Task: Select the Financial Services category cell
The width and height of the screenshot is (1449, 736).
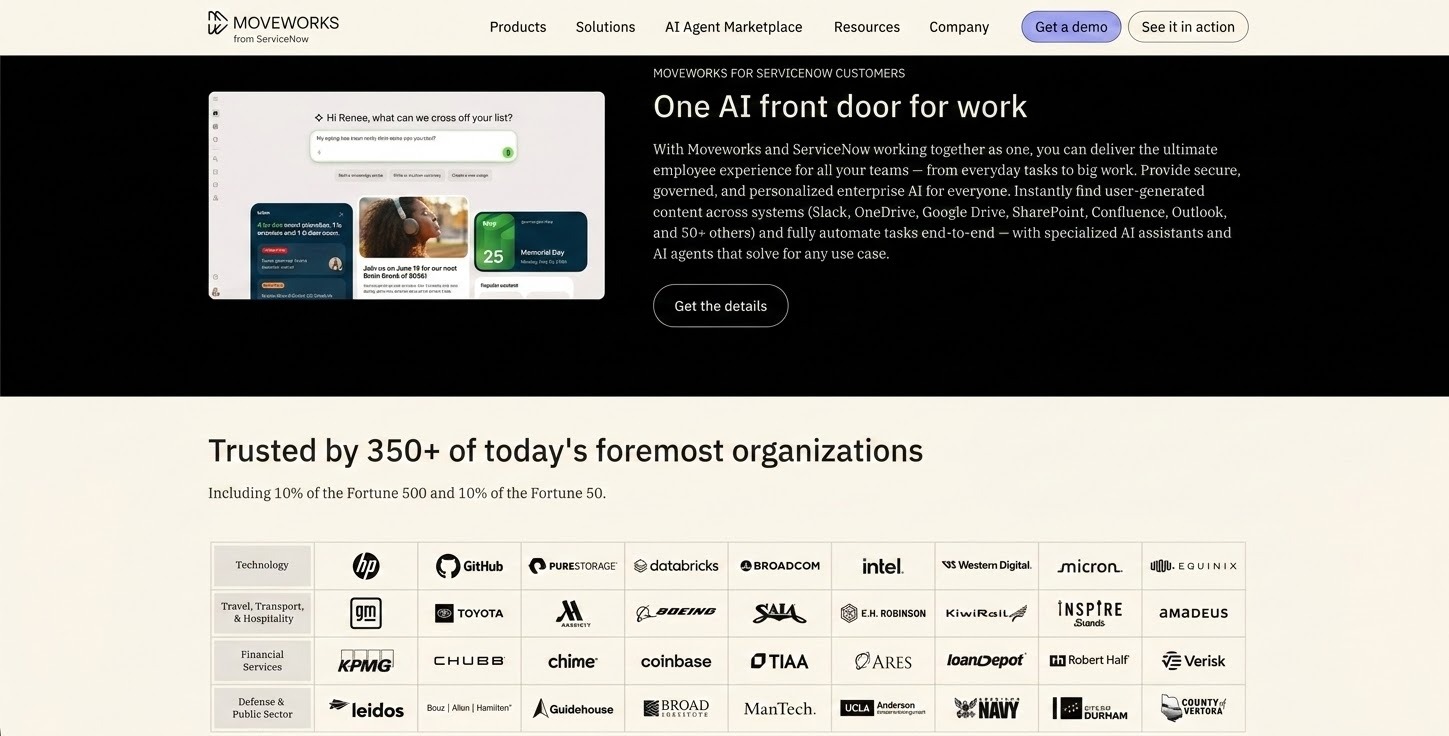Action: click(x=262, y=661)
